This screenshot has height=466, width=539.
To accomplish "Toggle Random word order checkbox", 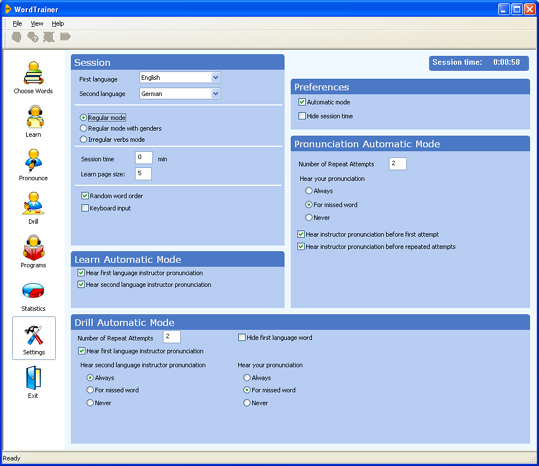I will [x=85, y=196].
